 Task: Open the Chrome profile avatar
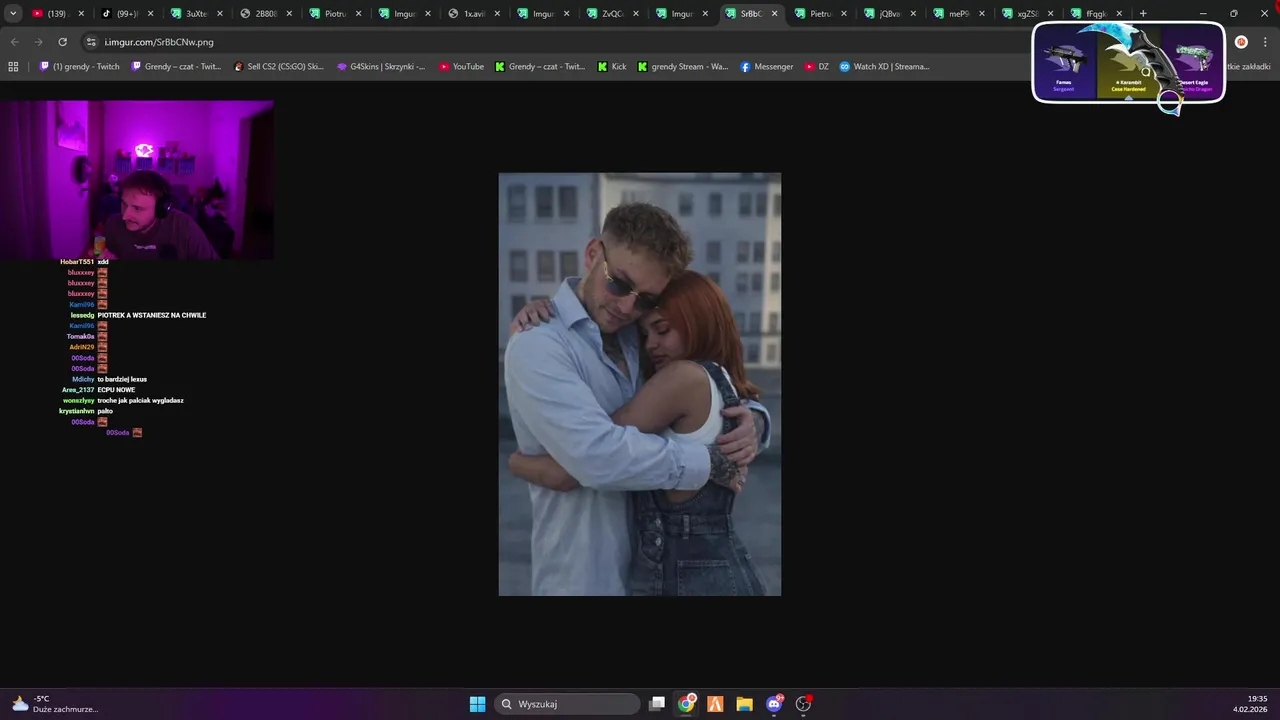point(1241,42)
